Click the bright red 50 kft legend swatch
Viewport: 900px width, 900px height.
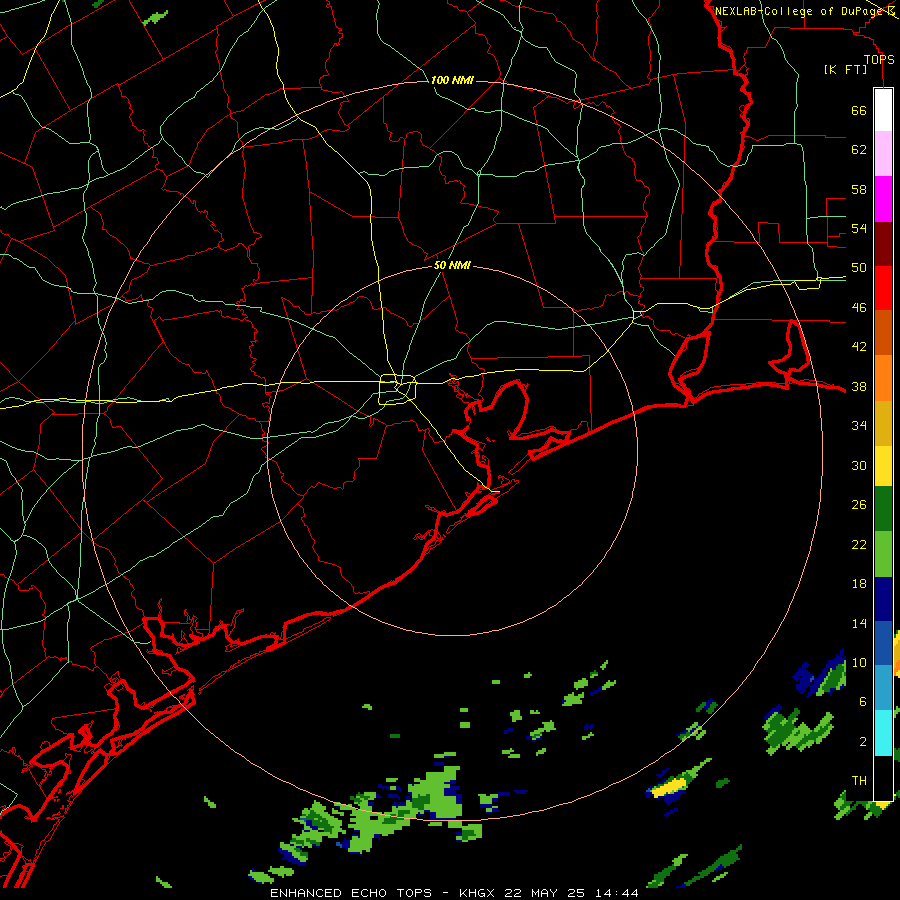click(883, 288)
